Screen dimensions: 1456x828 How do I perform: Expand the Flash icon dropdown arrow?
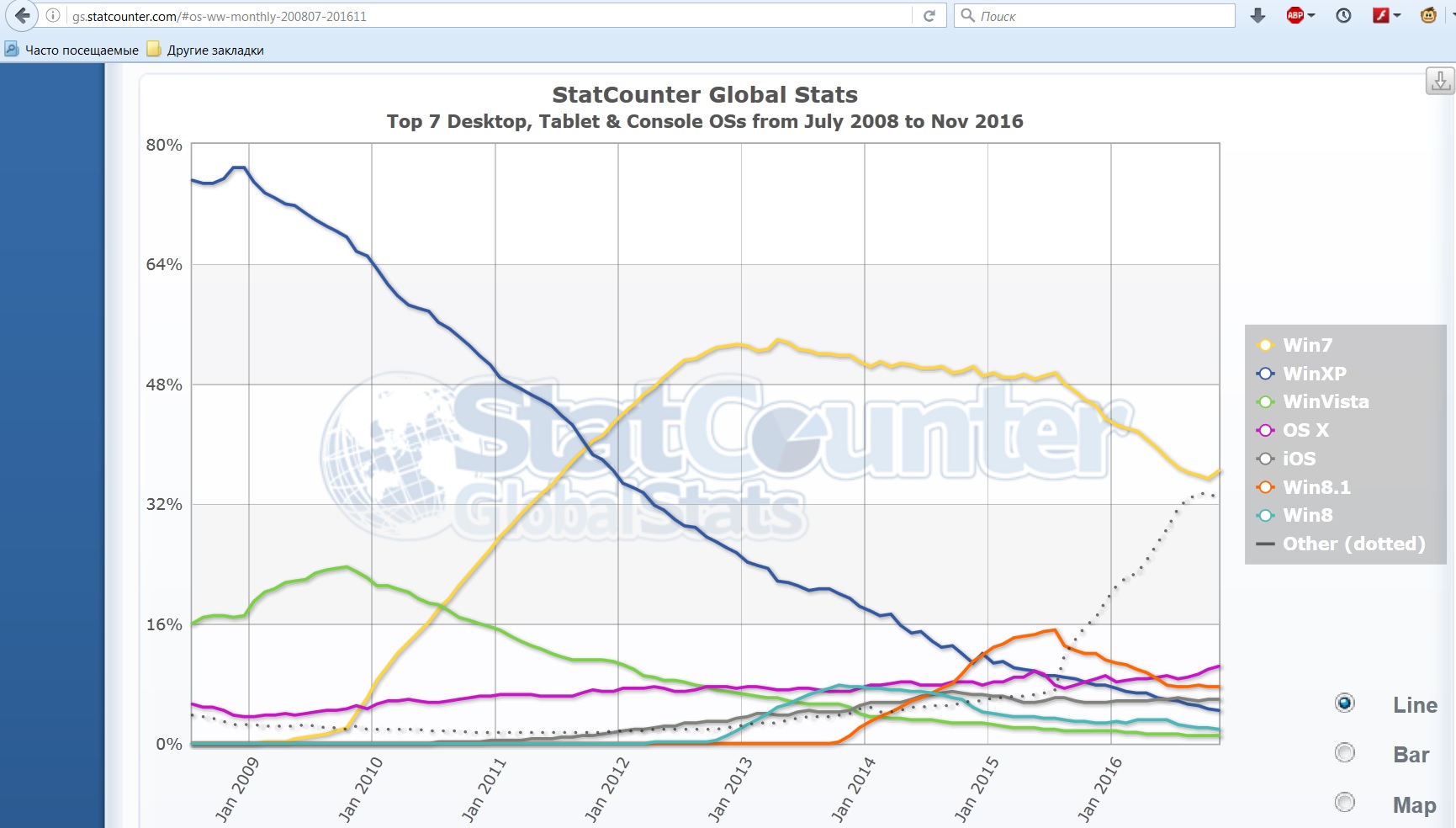coord(1397,15)
